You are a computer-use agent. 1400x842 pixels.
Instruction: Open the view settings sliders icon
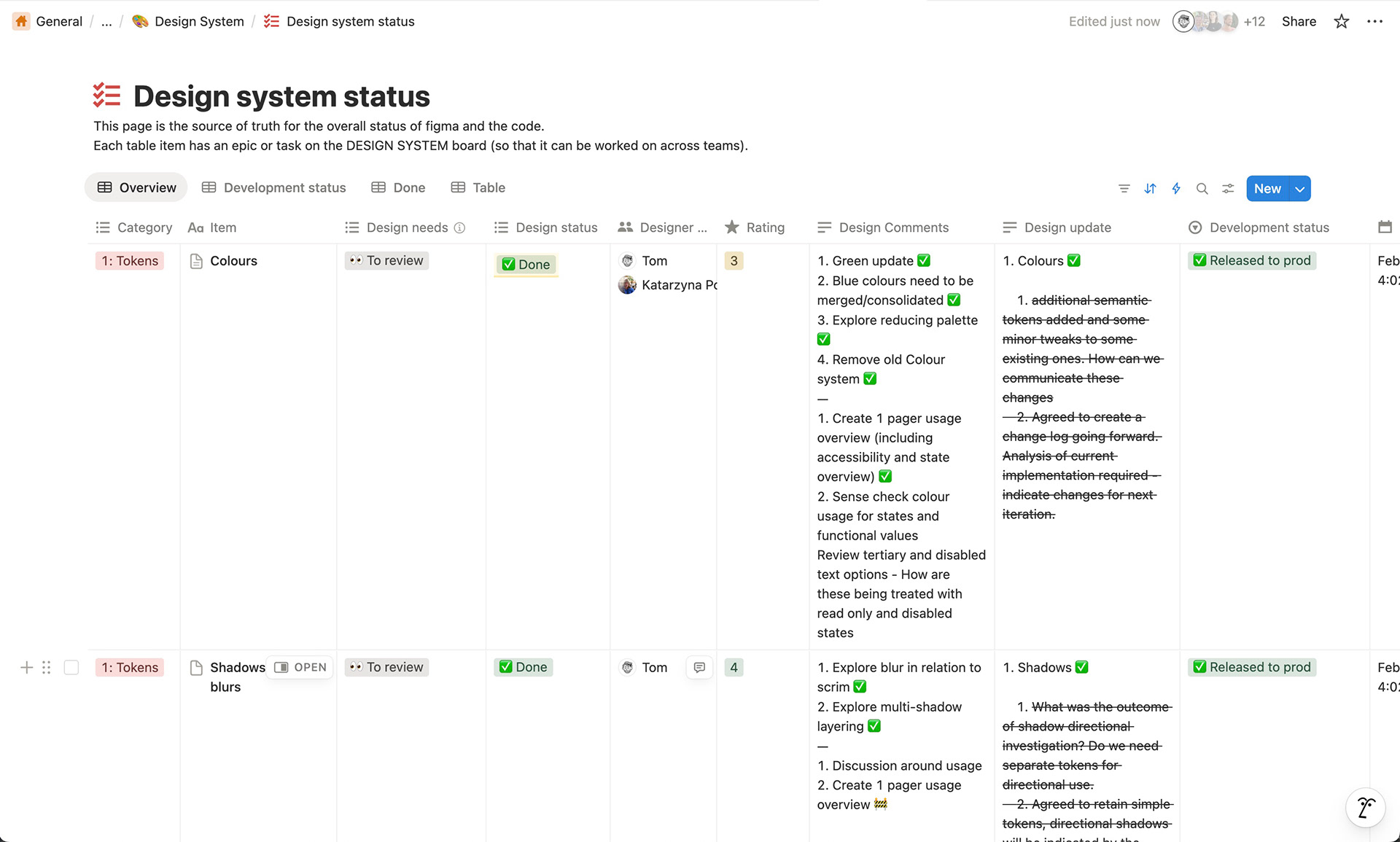(1228, 189)
